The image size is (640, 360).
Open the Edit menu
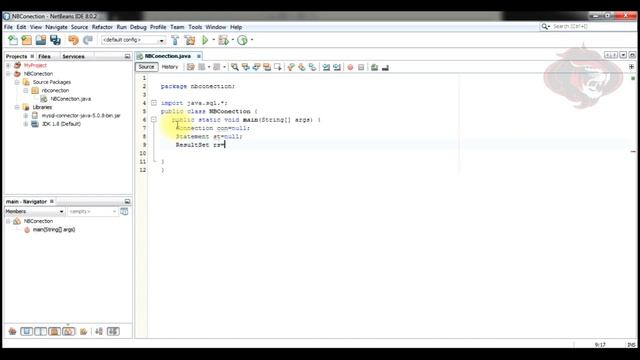(21, 27)
